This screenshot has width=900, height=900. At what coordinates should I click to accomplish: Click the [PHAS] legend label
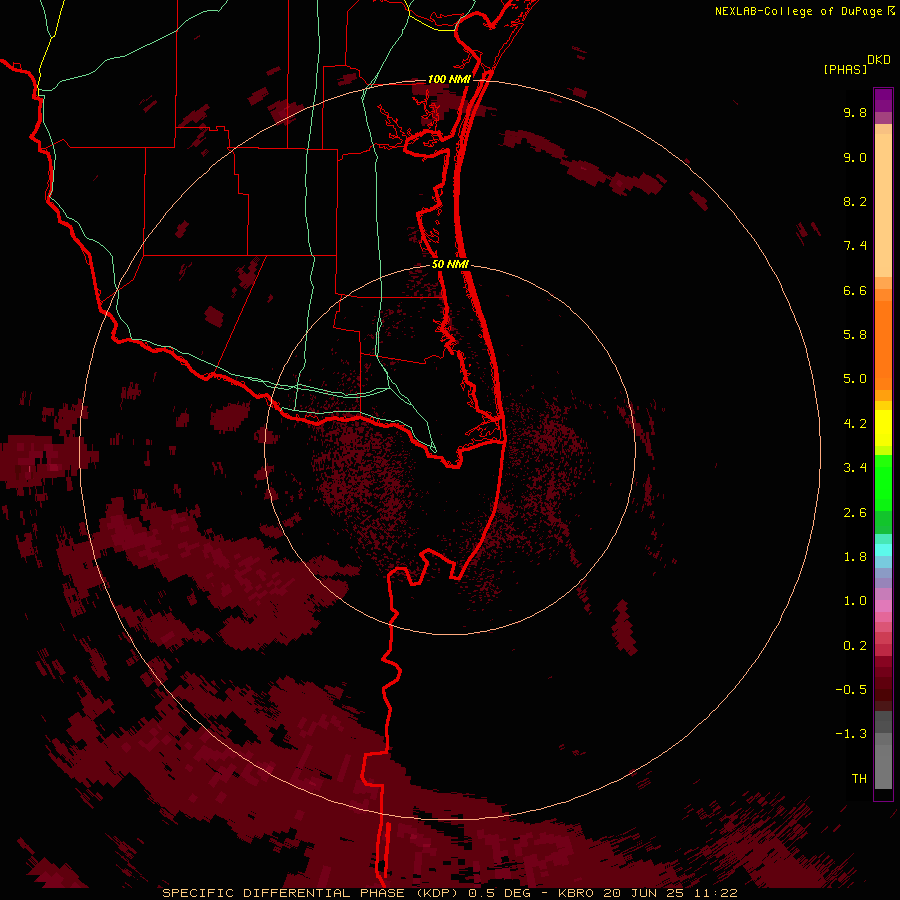coord(845,69)
